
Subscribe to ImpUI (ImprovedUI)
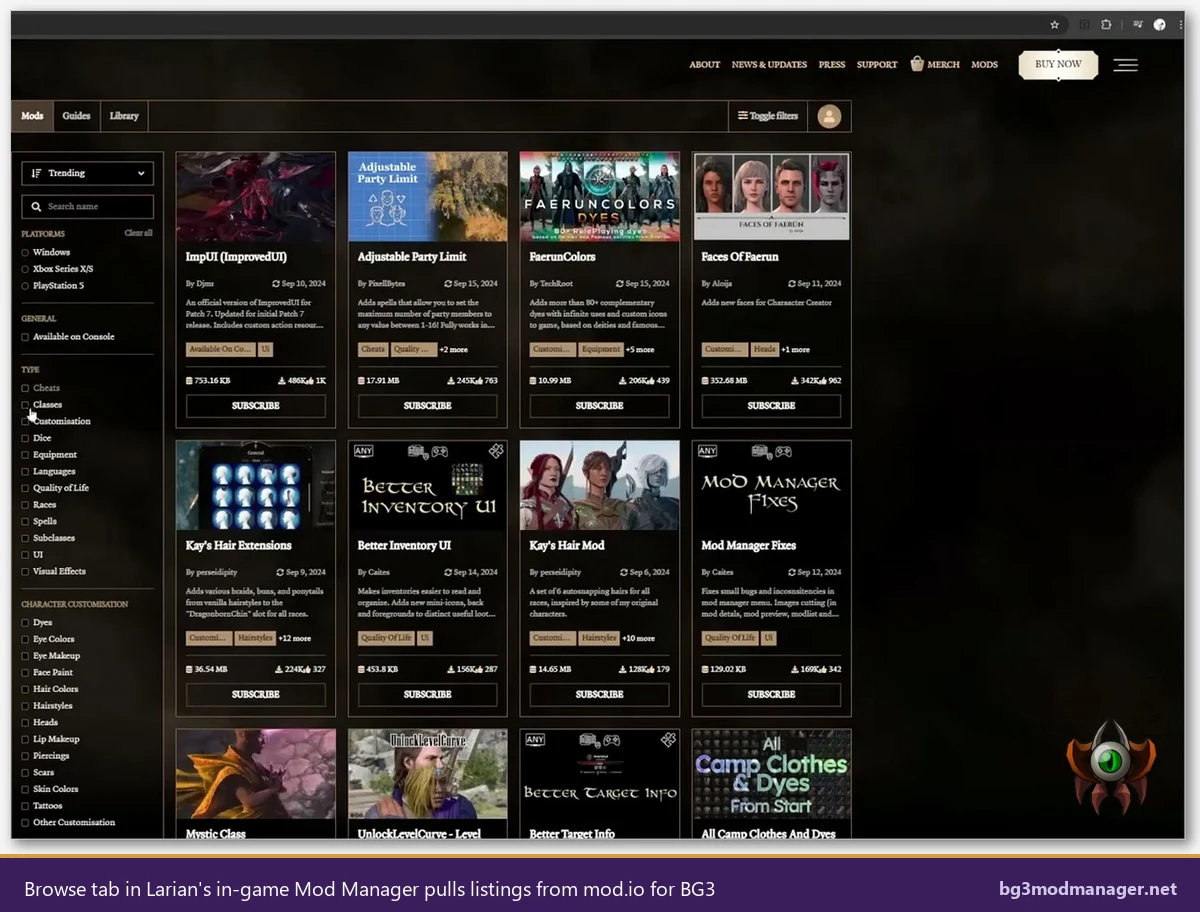click(256, 406)
